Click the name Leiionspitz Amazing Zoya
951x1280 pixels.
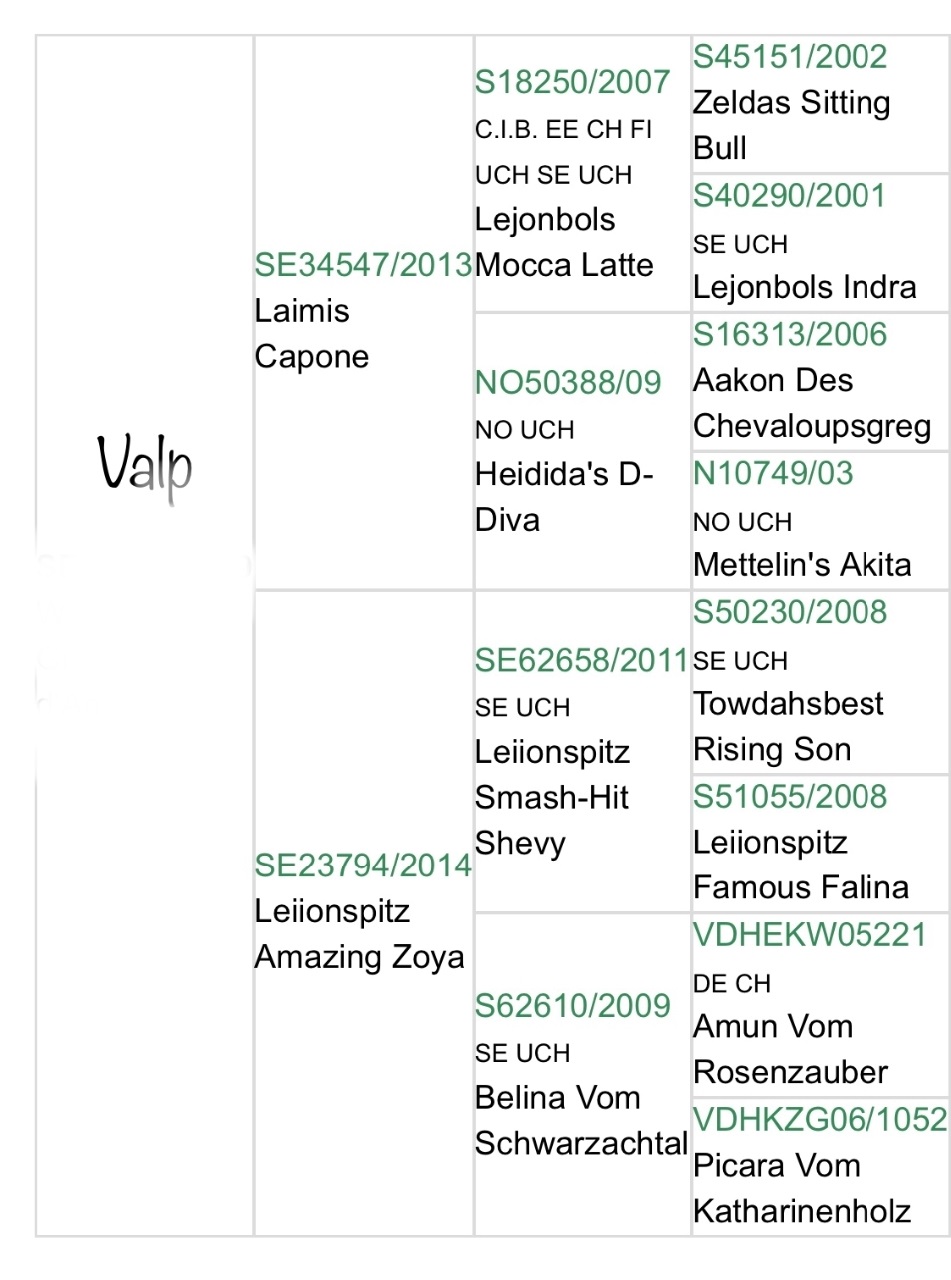(360, 934)
